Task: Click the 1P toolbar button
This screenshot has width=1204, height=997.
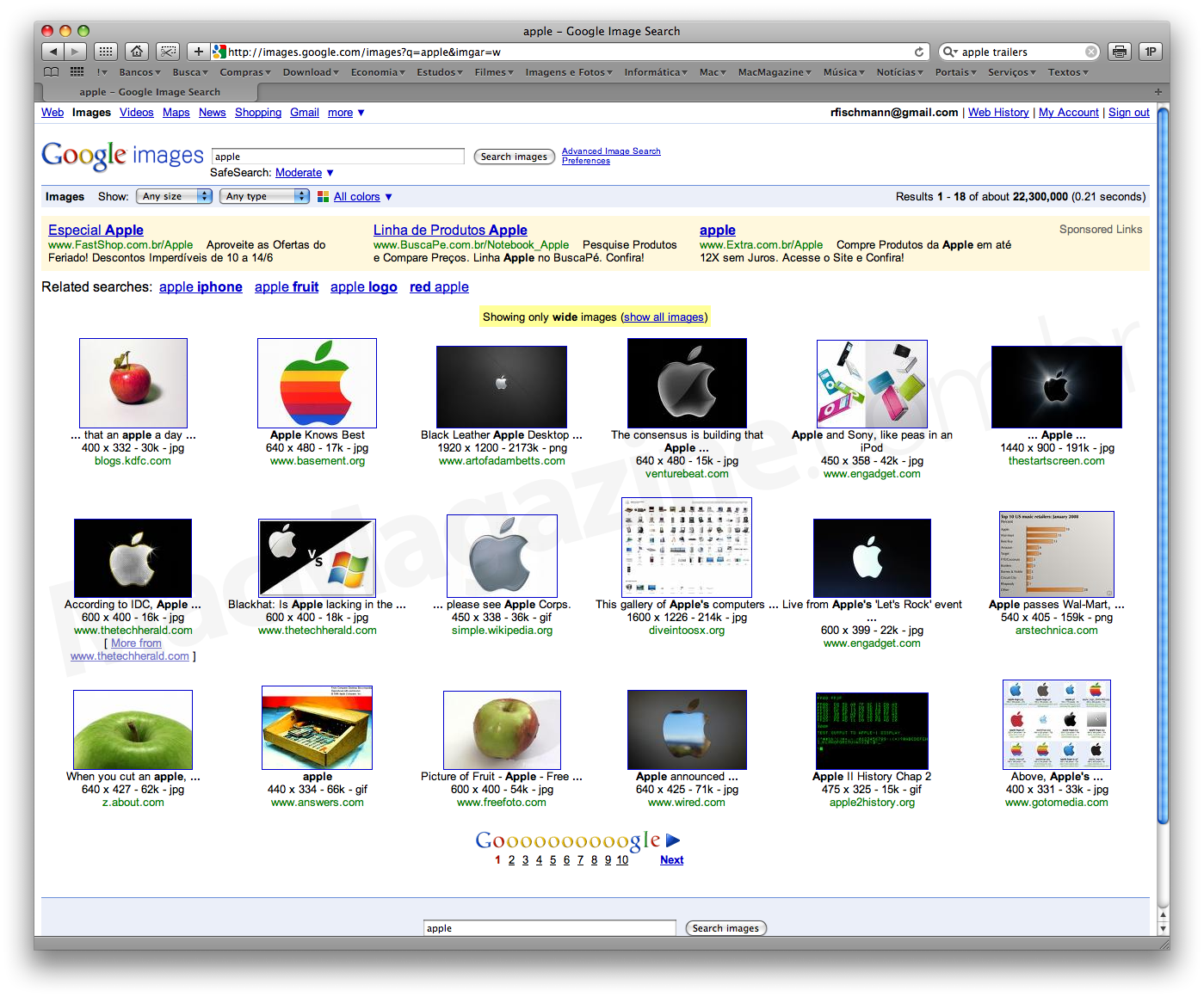Action: click(1151, 52)
